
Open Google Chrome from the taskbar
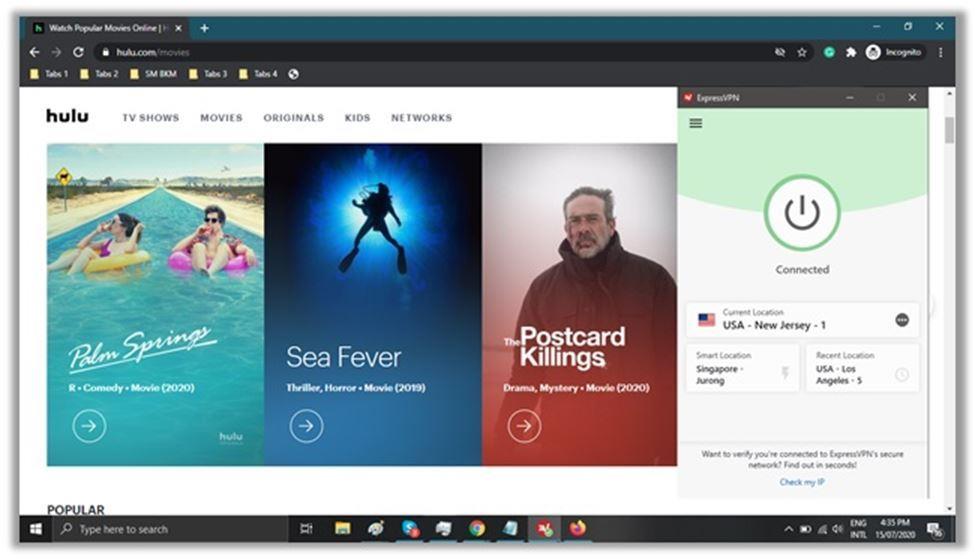click(x=477, y=529)
